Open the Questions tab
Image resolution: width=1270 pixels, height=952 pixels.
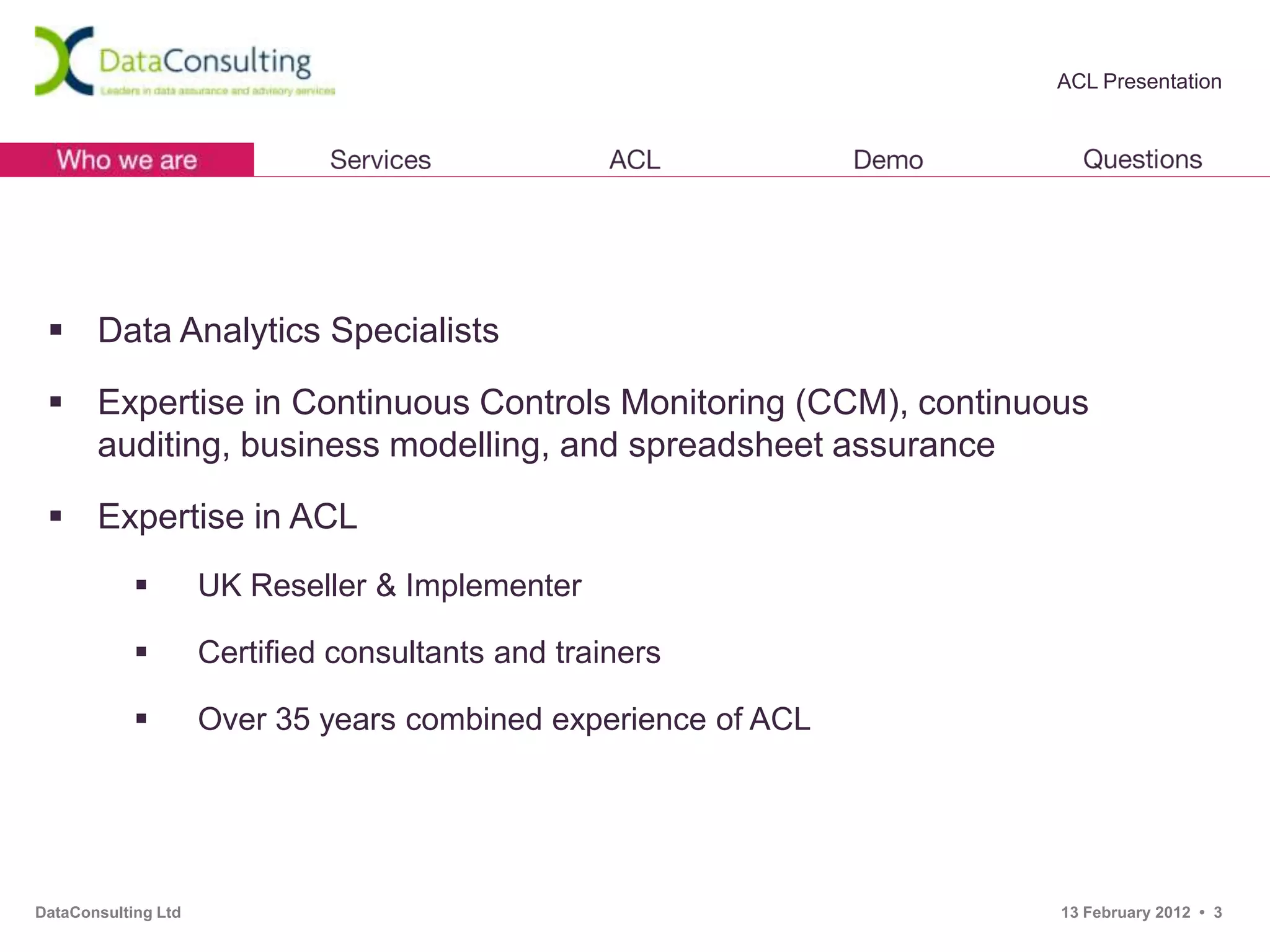pyautogui.click(x=1142, y=160)
